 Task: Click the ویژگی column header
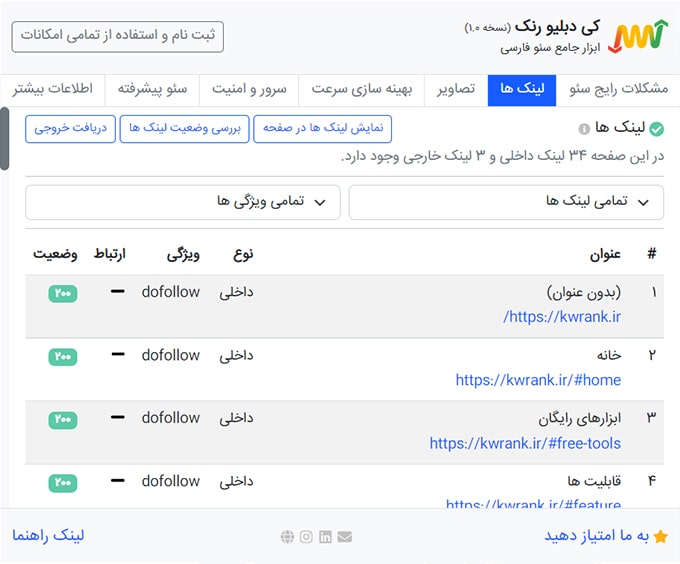tap(183, 254)
